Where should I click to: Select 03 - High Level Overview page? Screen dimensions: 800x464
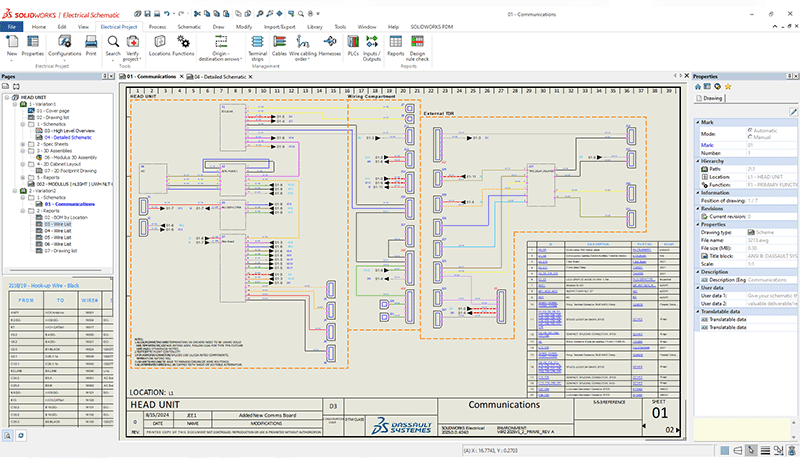coord(69,130)
